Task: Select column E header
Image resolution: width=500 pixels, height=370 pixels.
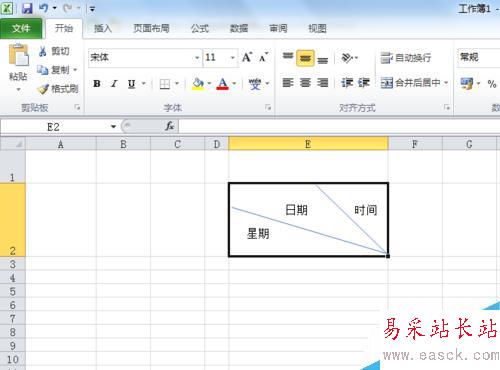Action: click(x=308, y=144)
